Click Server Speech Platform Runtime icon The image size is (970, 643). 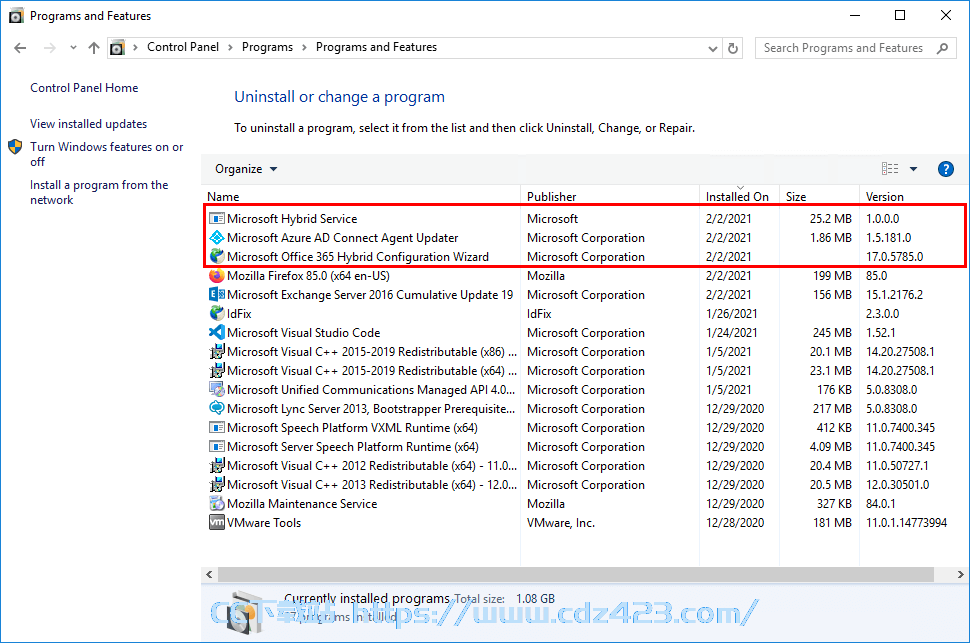[217, 447]
